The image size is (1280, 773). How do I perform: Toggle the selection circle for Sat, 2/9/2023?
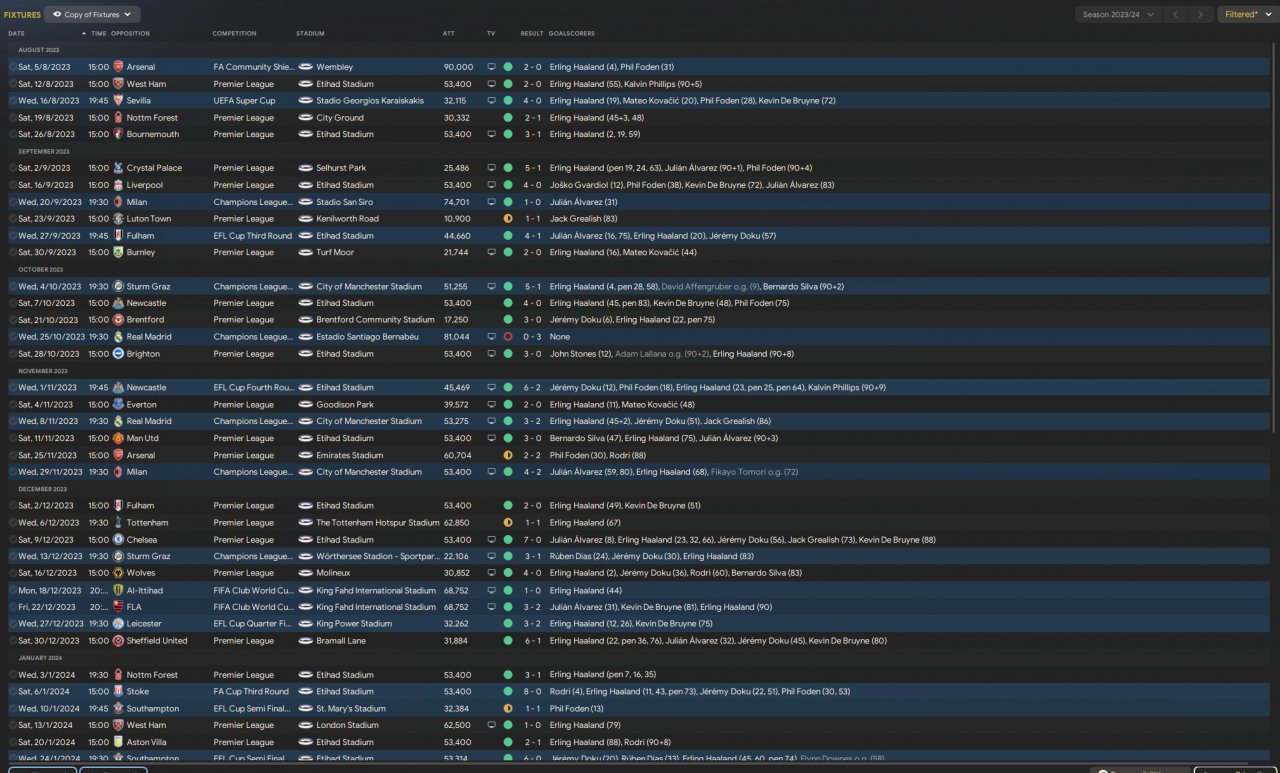pyautogui.click(x=13, y=168)
